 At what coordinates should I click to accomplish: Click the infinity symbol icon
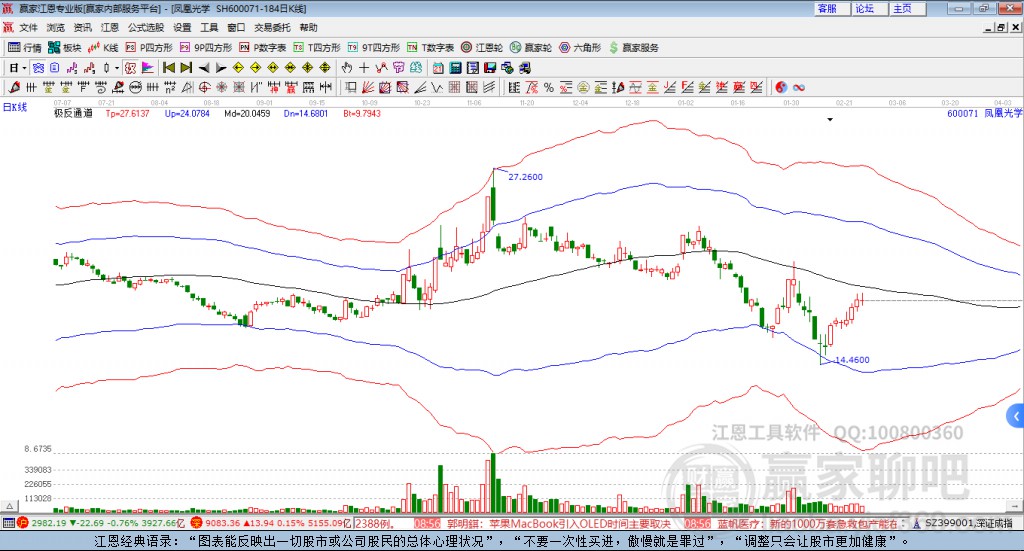pyautogui.click(x=799, y=87)
